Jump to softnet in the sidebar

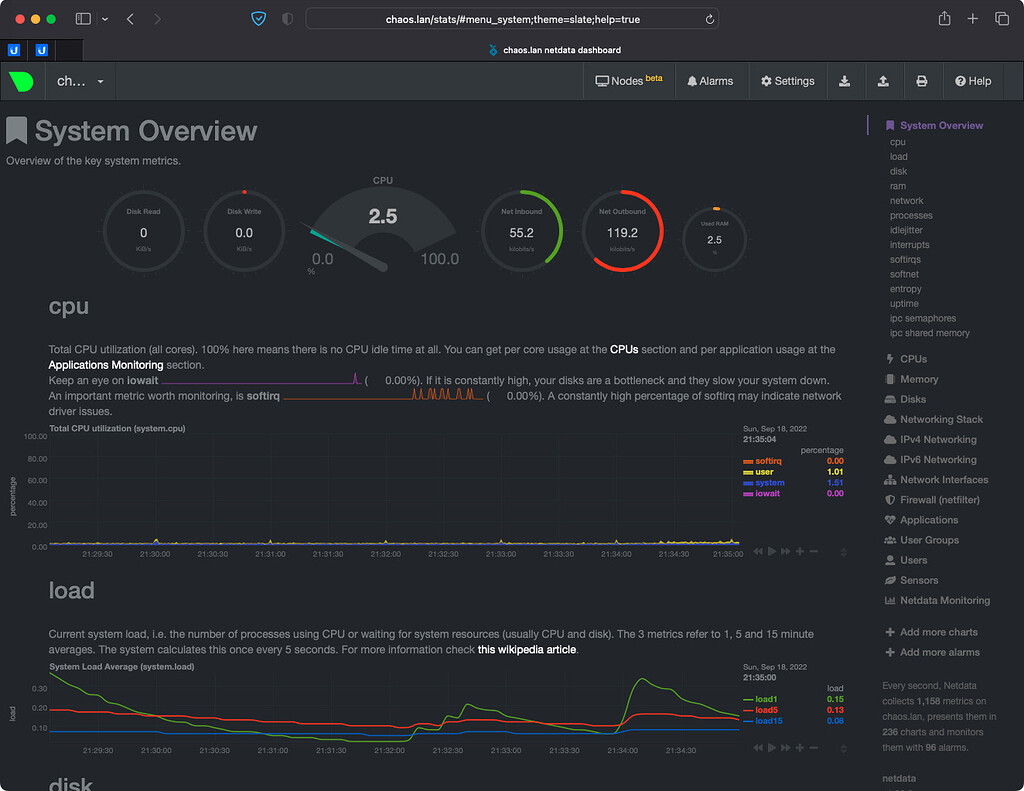pyautogui.click(x=904, y=274)
